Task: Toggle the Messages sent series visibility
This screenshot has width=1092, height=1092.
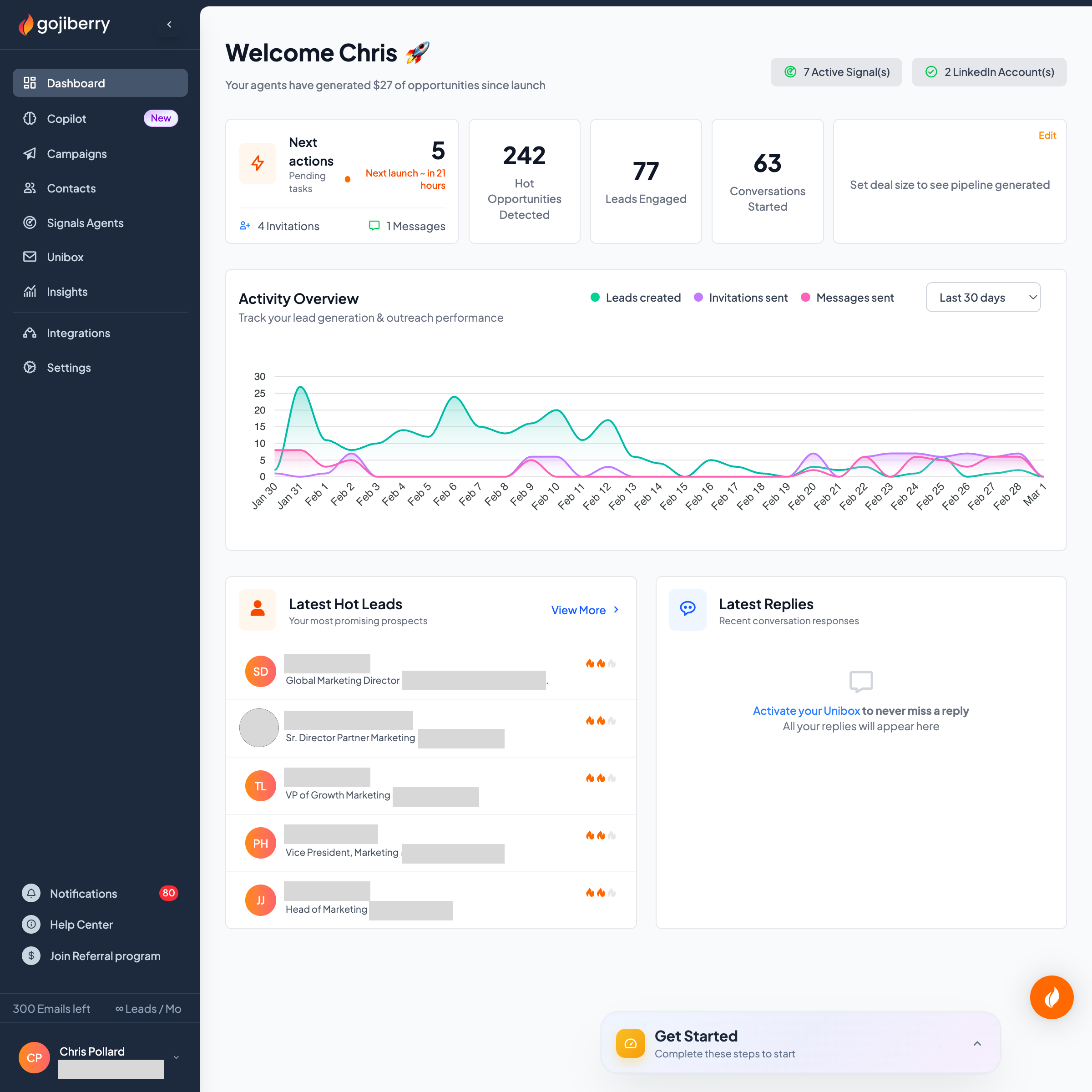Action: click(847, 297)
